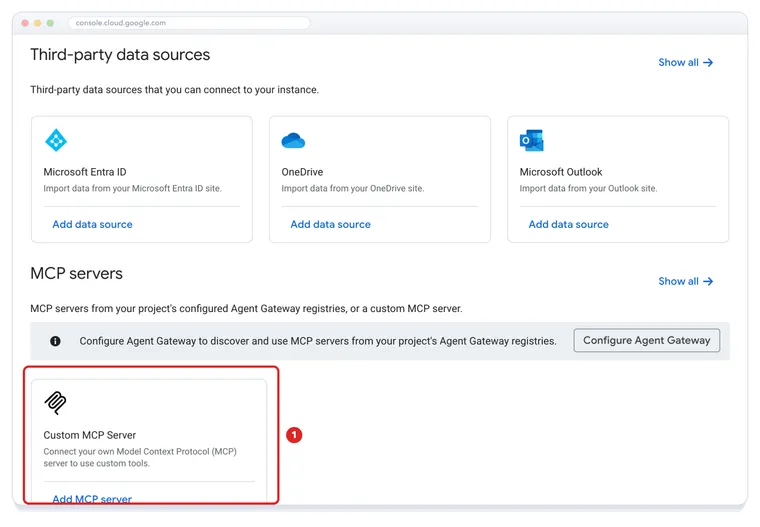Click the console.cloud.google.com address bar

[189, 23]
